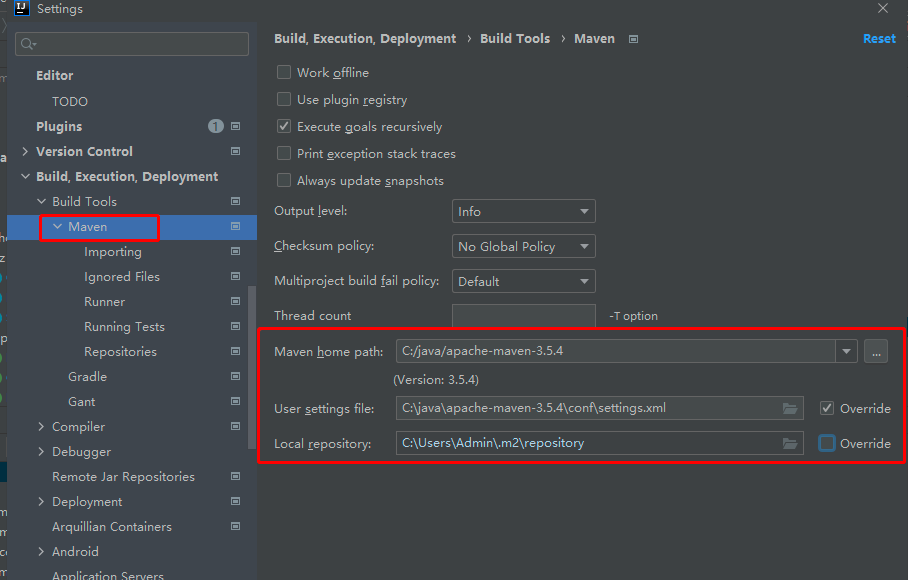This screenshot has height=580, width=908.
Task: Open the Repositories settings page
Action: click(x=120, y=352)
